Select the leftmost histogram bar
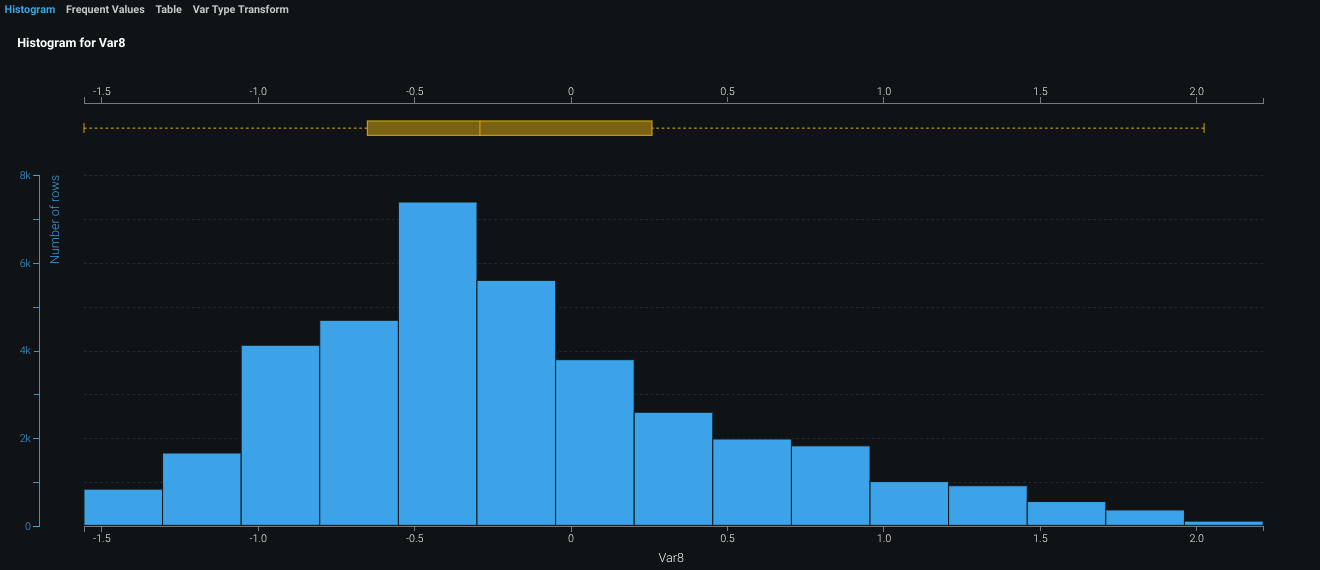Image resolution: width=1320 pixels, height=570 pixels. click(123, 507)
